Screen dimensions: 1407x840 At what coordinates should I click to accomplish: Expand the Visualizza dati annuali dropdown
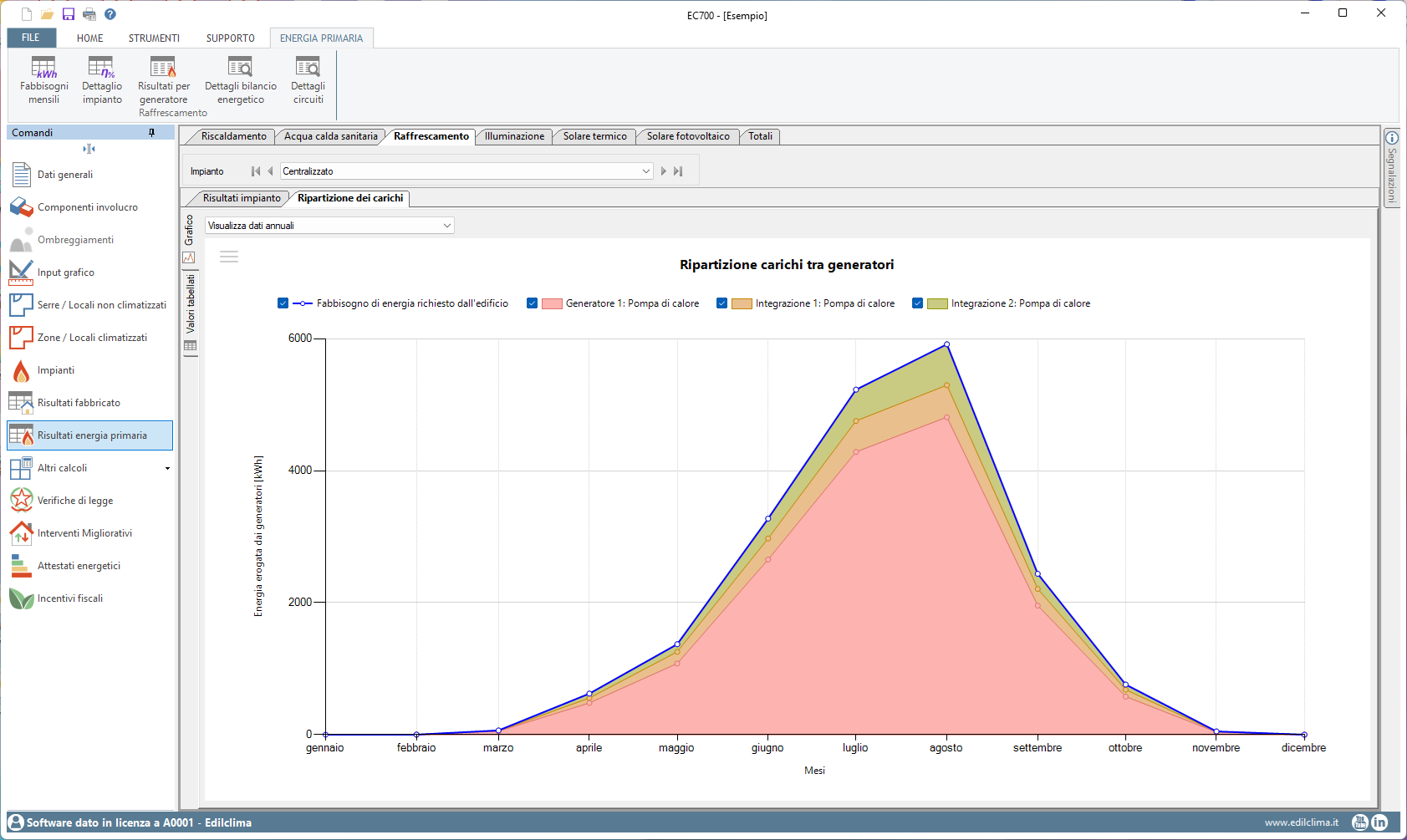pos(446,226)
